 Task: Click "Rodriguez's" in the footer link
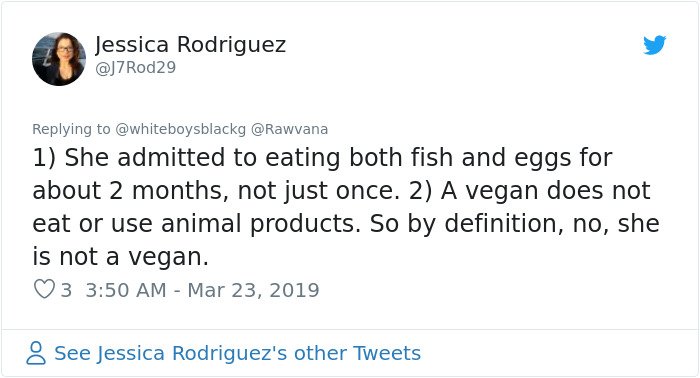229,353
